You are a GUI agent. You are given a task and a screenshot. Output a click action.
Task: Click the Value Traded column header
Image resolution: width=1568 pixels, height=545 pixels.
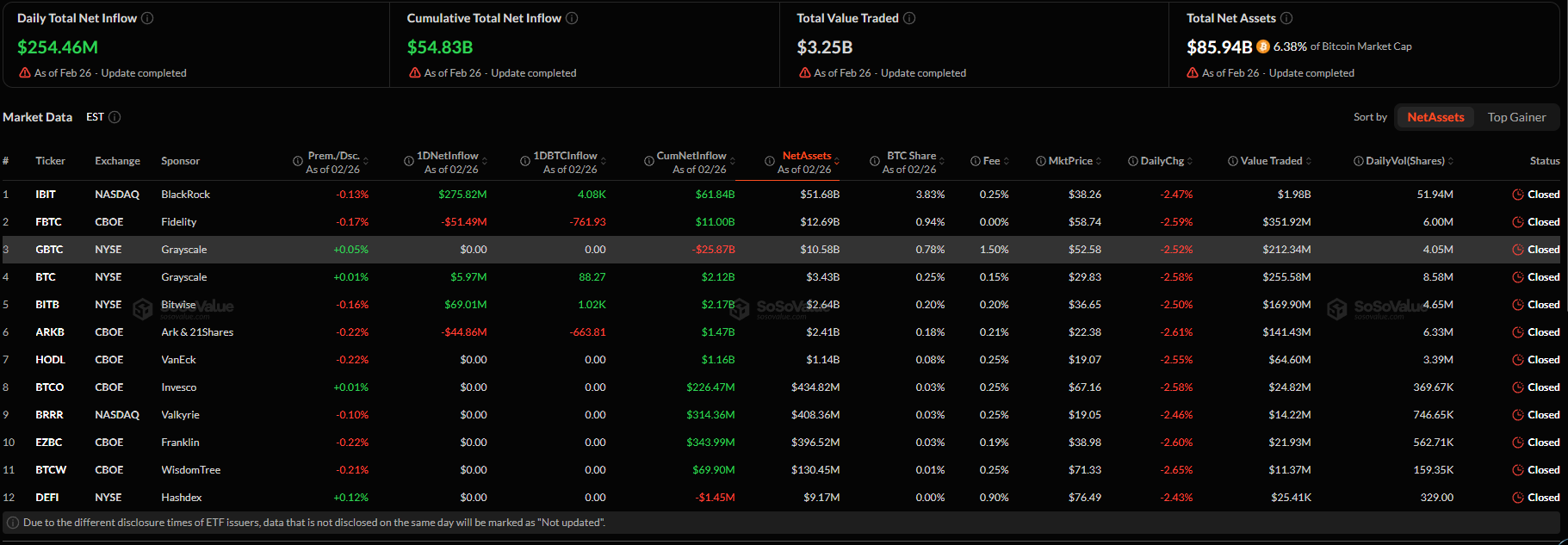[x=1271, y=161]
